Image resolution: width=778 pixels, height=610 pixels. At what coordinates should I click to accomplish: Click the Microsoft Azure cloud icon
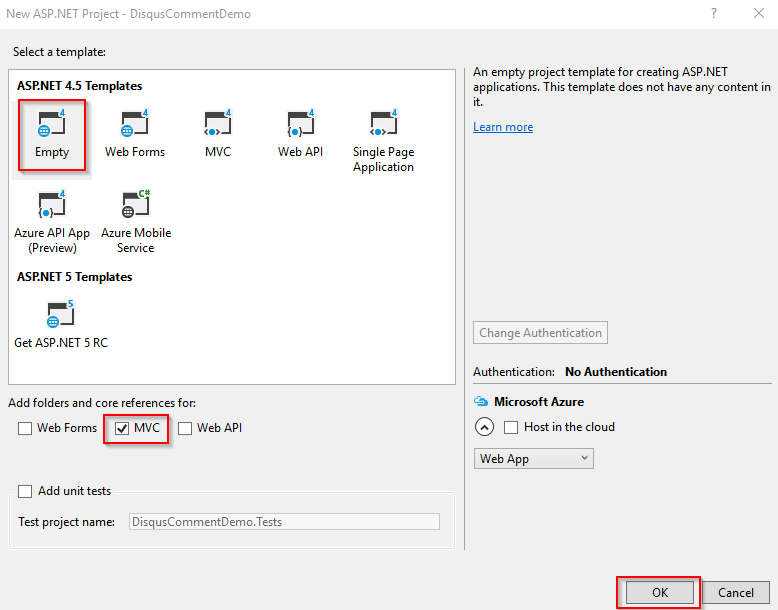pyautogui.click(x=481, y=401)
